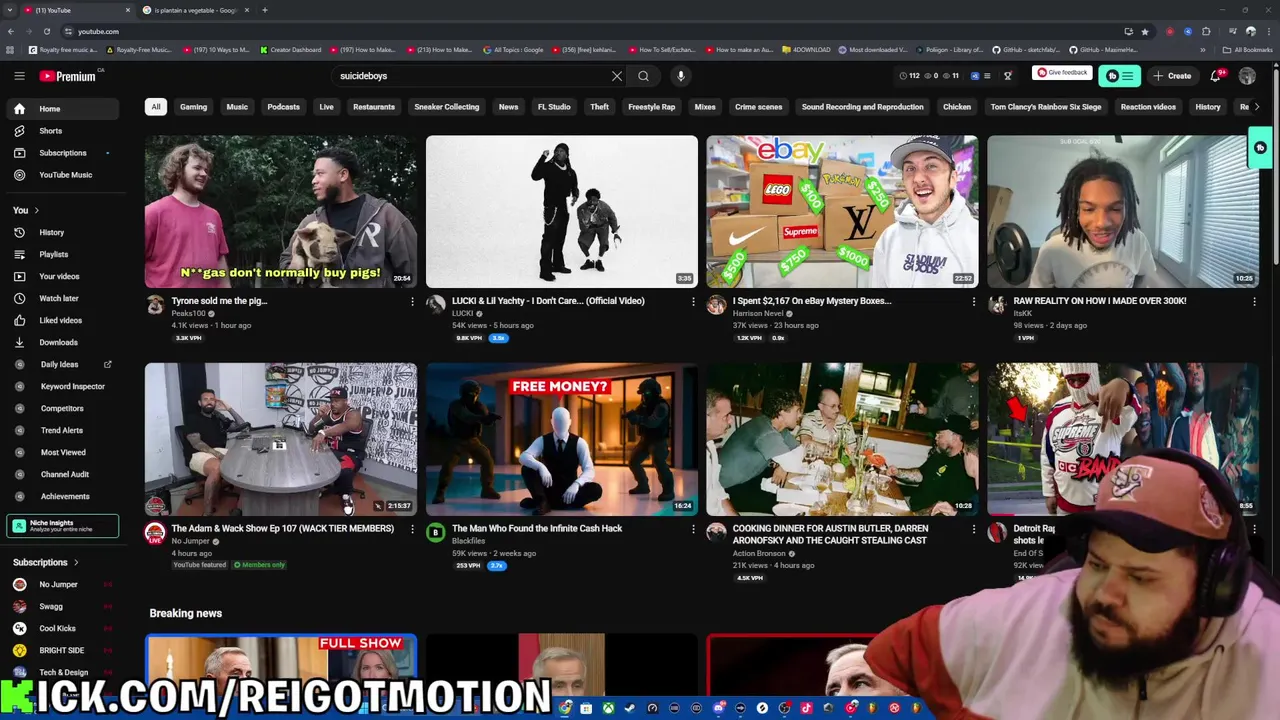Select the Music filter chip
The width and height of the screenshot is (1280, 720).
tap(237, 107)
